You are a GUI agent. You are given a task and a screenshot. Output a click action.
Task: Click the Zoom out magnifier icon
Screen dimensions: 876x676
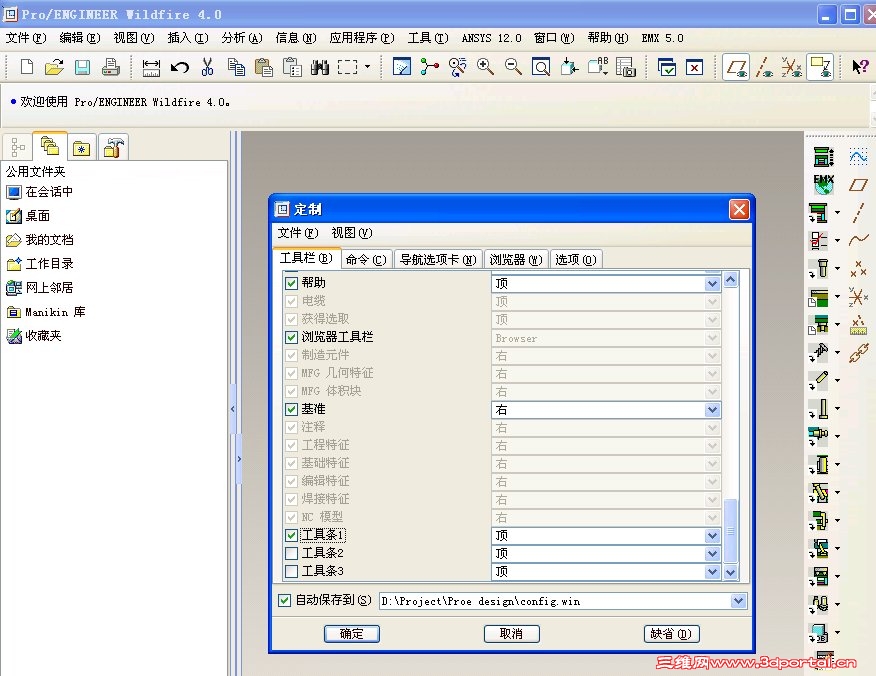click(513, 67)
